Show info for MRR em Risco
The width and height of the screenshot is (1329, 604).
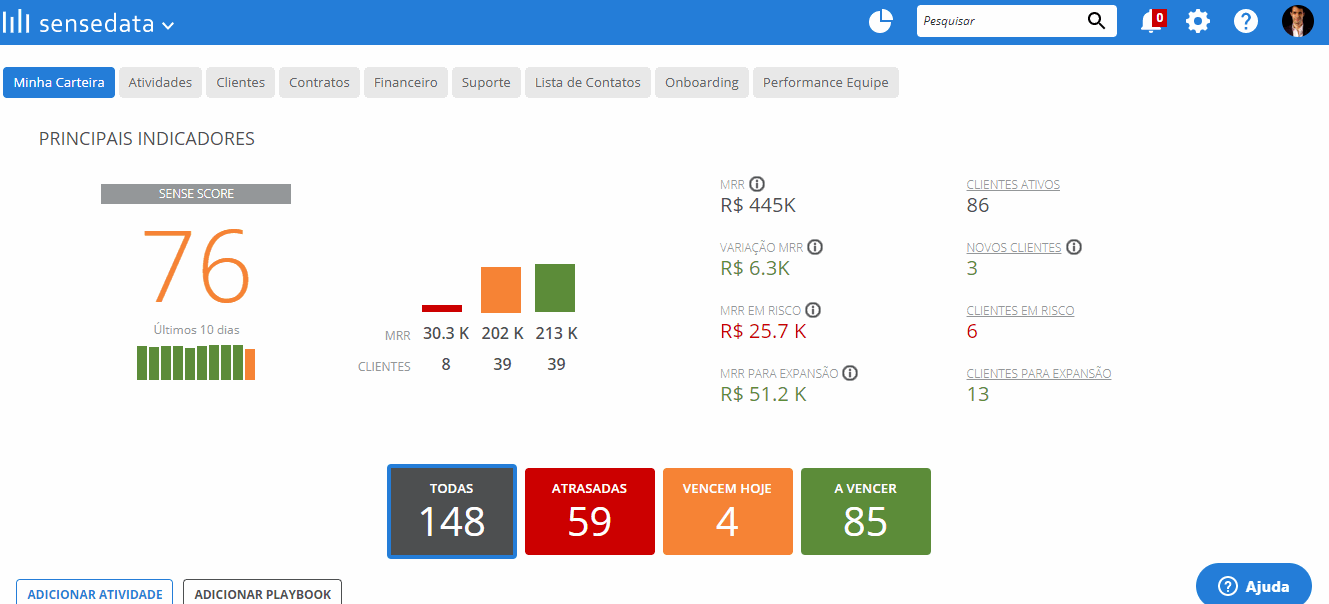click(813, 310)
